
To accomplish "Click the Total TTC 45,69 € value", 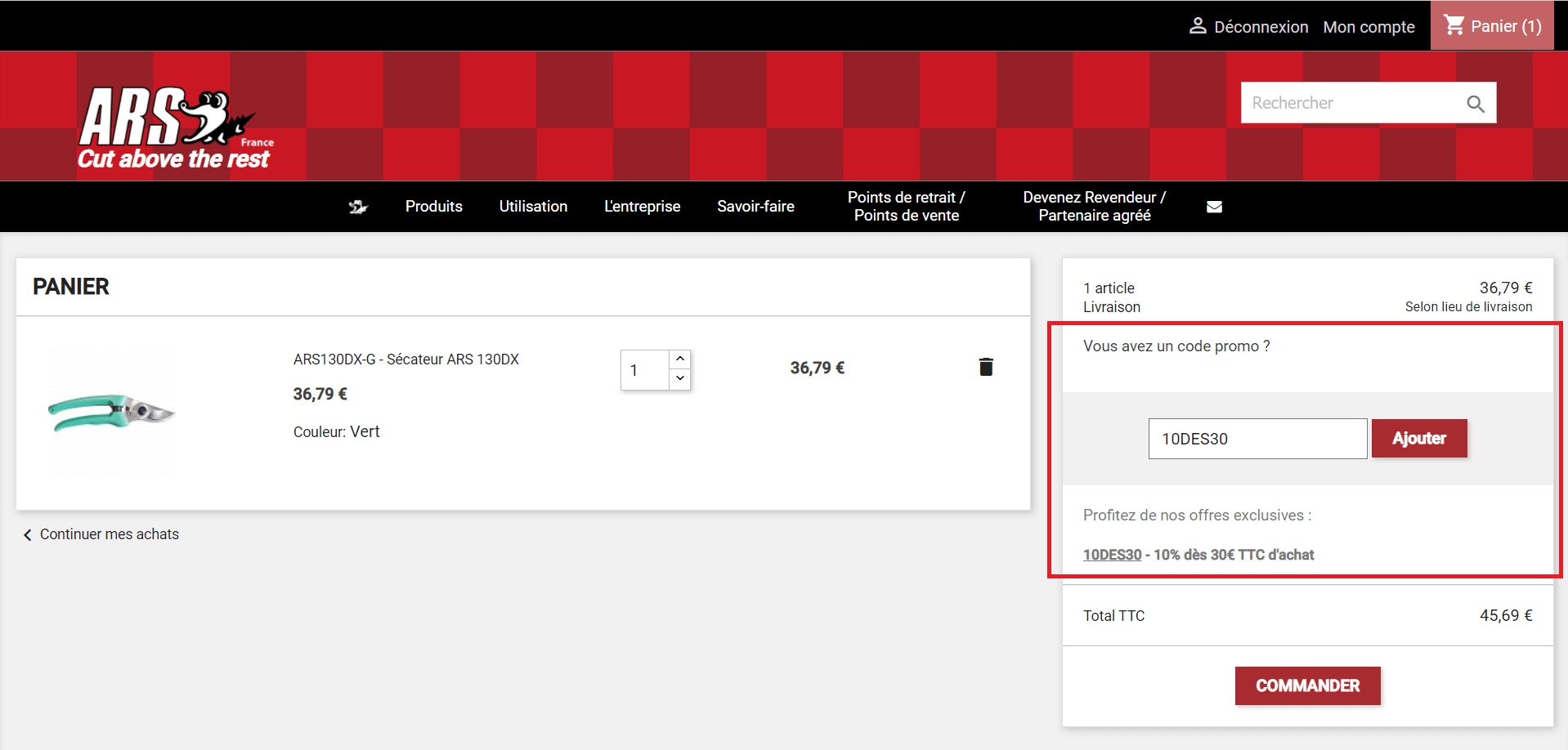I will pos(1505,616).
